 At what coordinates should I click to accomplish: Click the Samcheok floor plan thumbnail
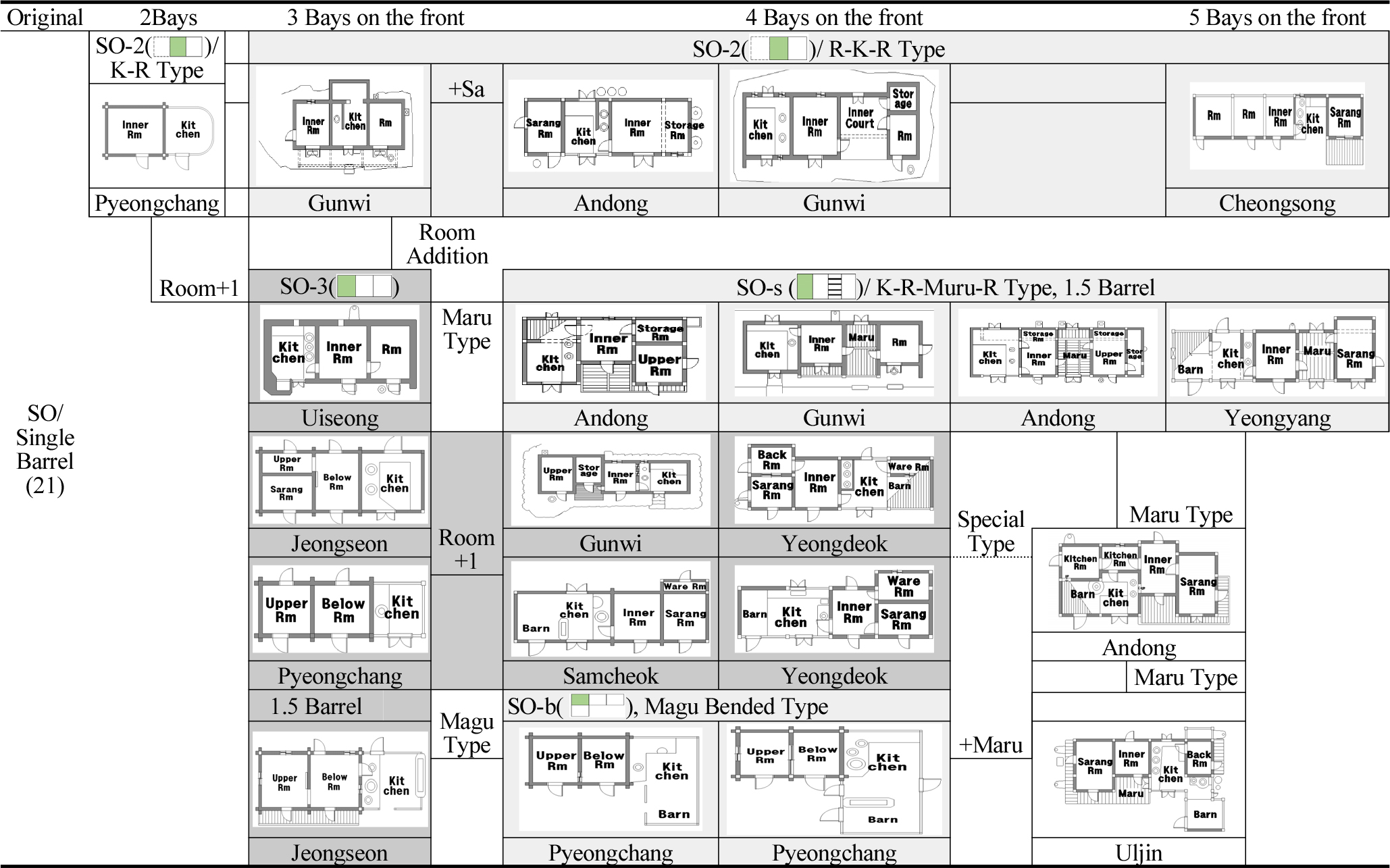pos(611,609)
